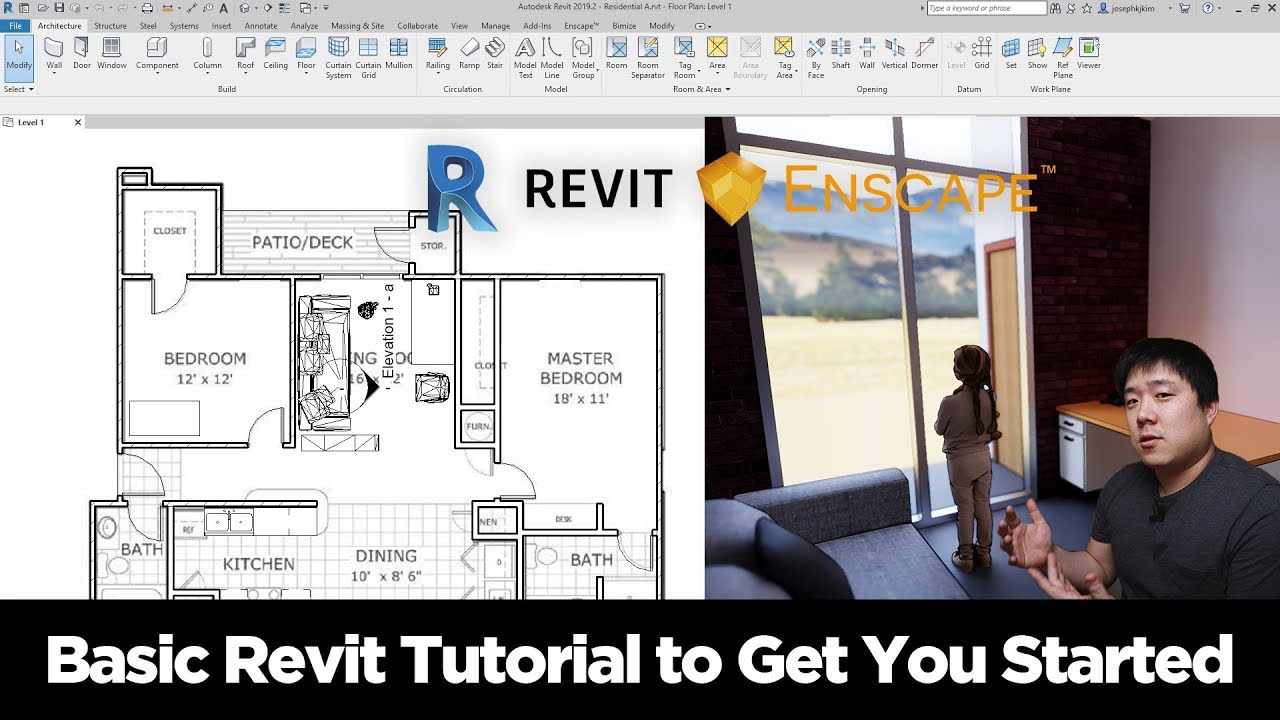Select the Roof tool
Viewport: 1280px width, 720px height.
[x=245, y=55]
